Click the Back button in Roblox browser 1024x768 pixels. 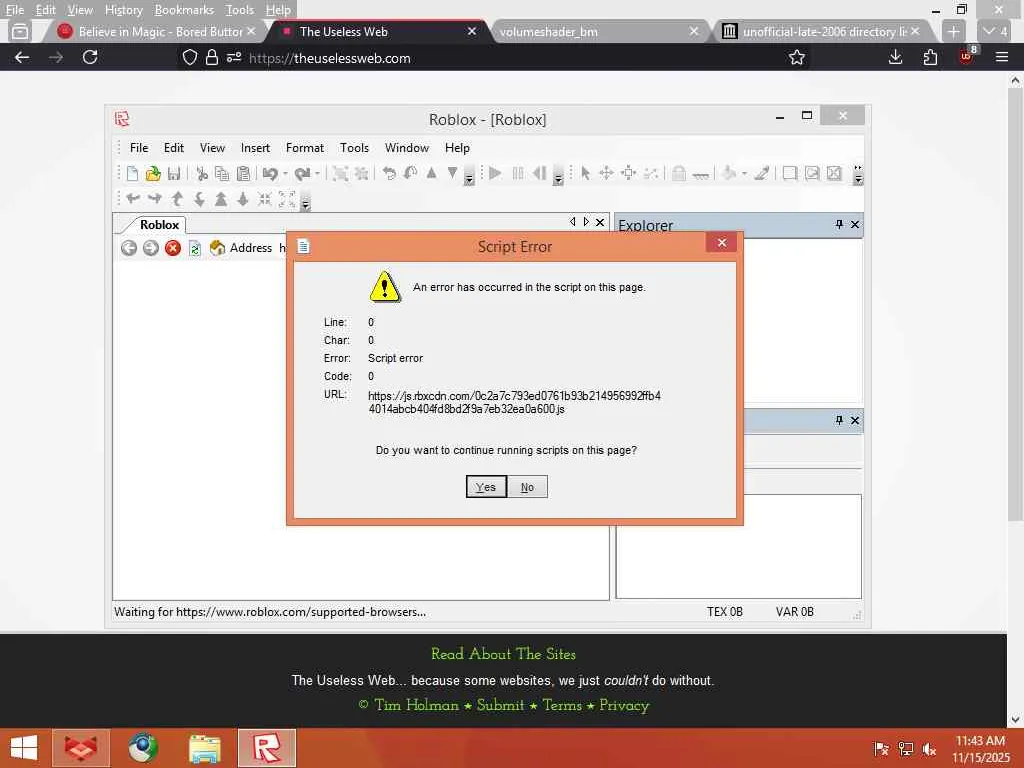tap(129, 248)
